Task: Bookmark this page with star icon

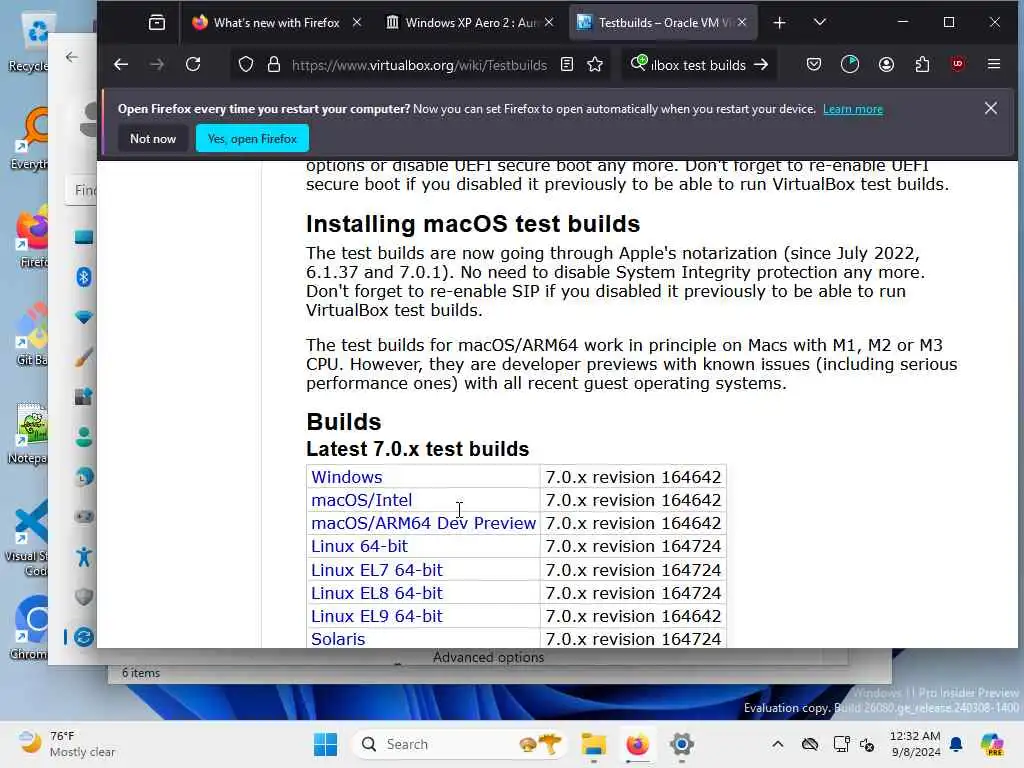Action: pos(595,65)
